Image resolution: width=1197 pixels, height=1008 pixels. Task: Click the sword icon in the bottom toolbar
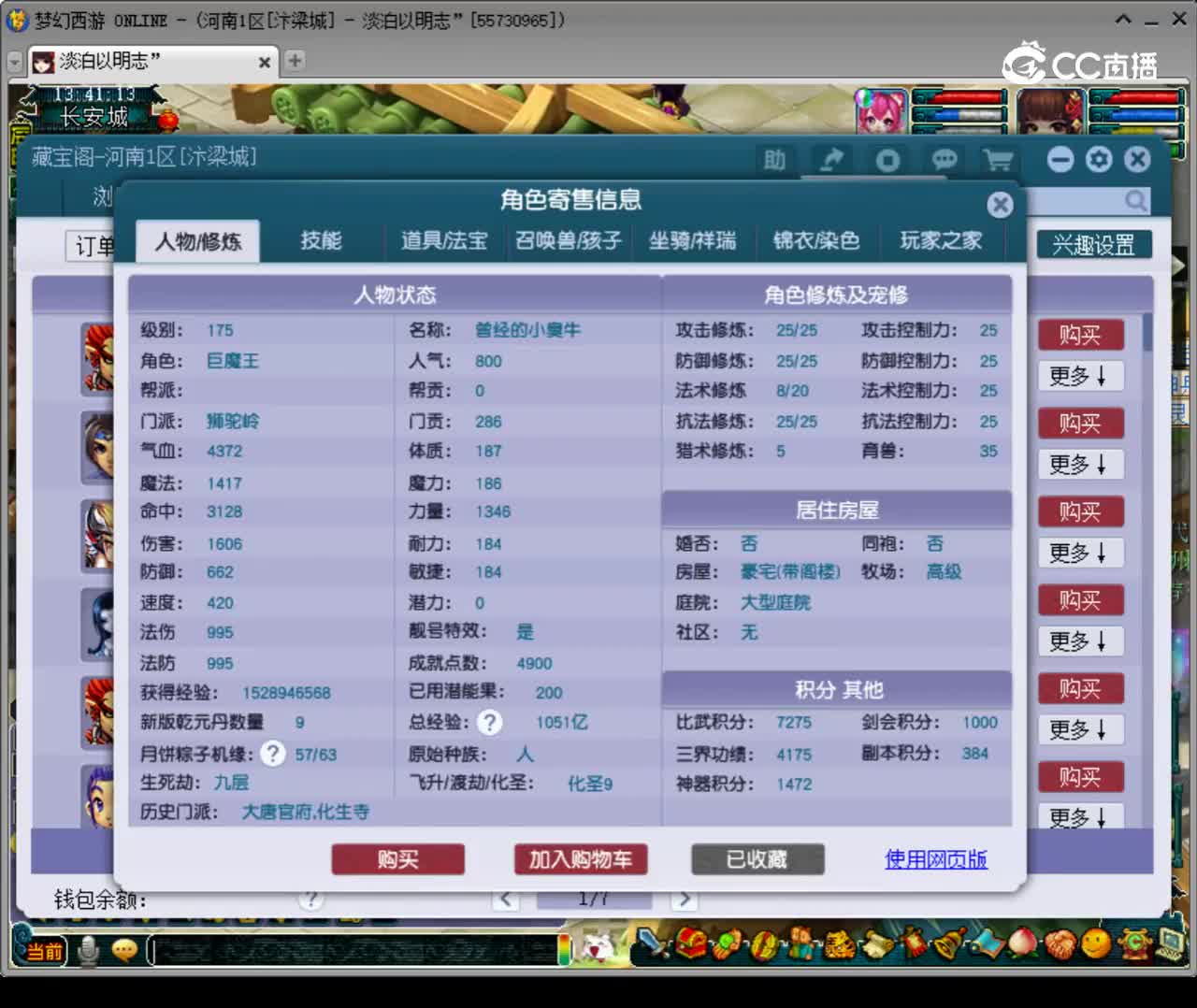[x=654, y=944]
